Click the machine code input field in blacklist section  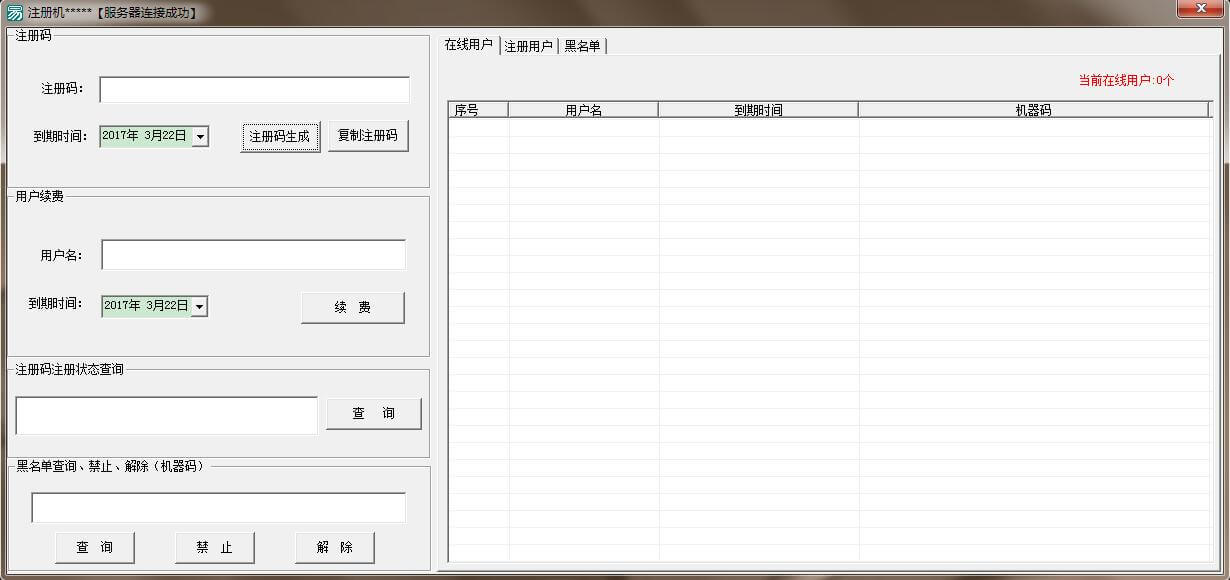219,507
